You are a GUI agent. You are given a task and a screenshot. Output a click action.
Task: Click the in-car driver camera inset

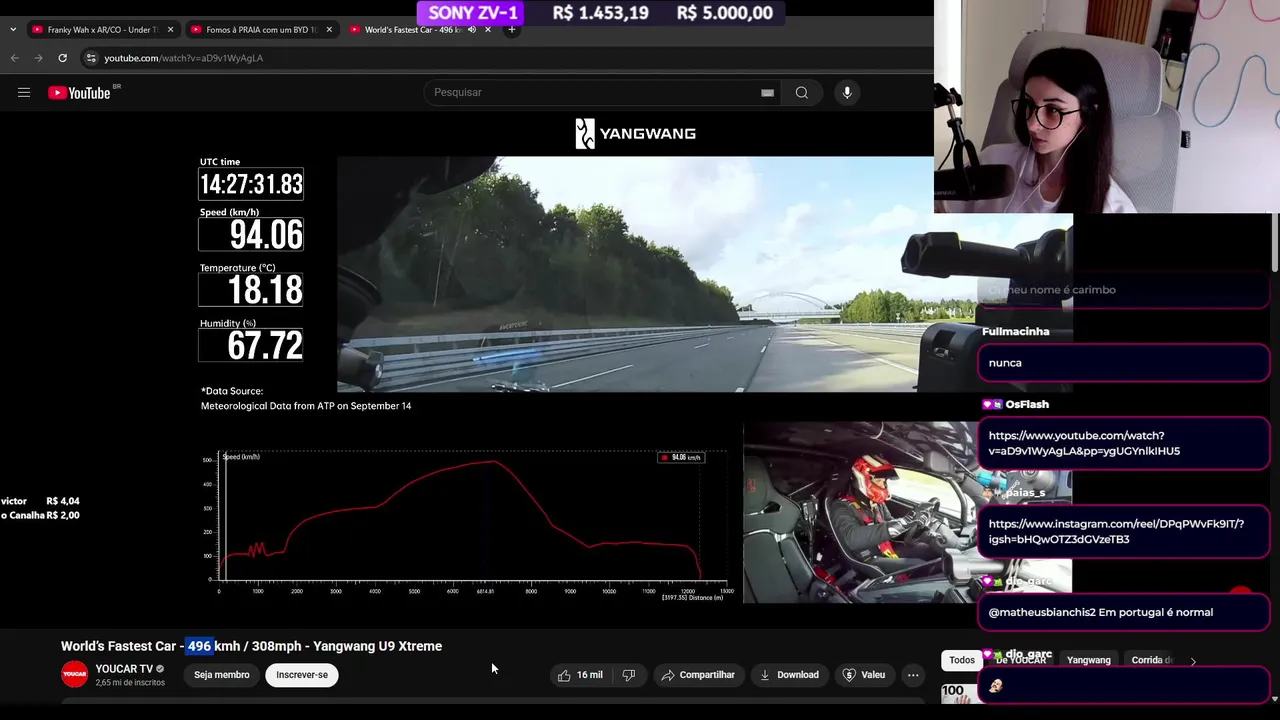coord(858,512)
